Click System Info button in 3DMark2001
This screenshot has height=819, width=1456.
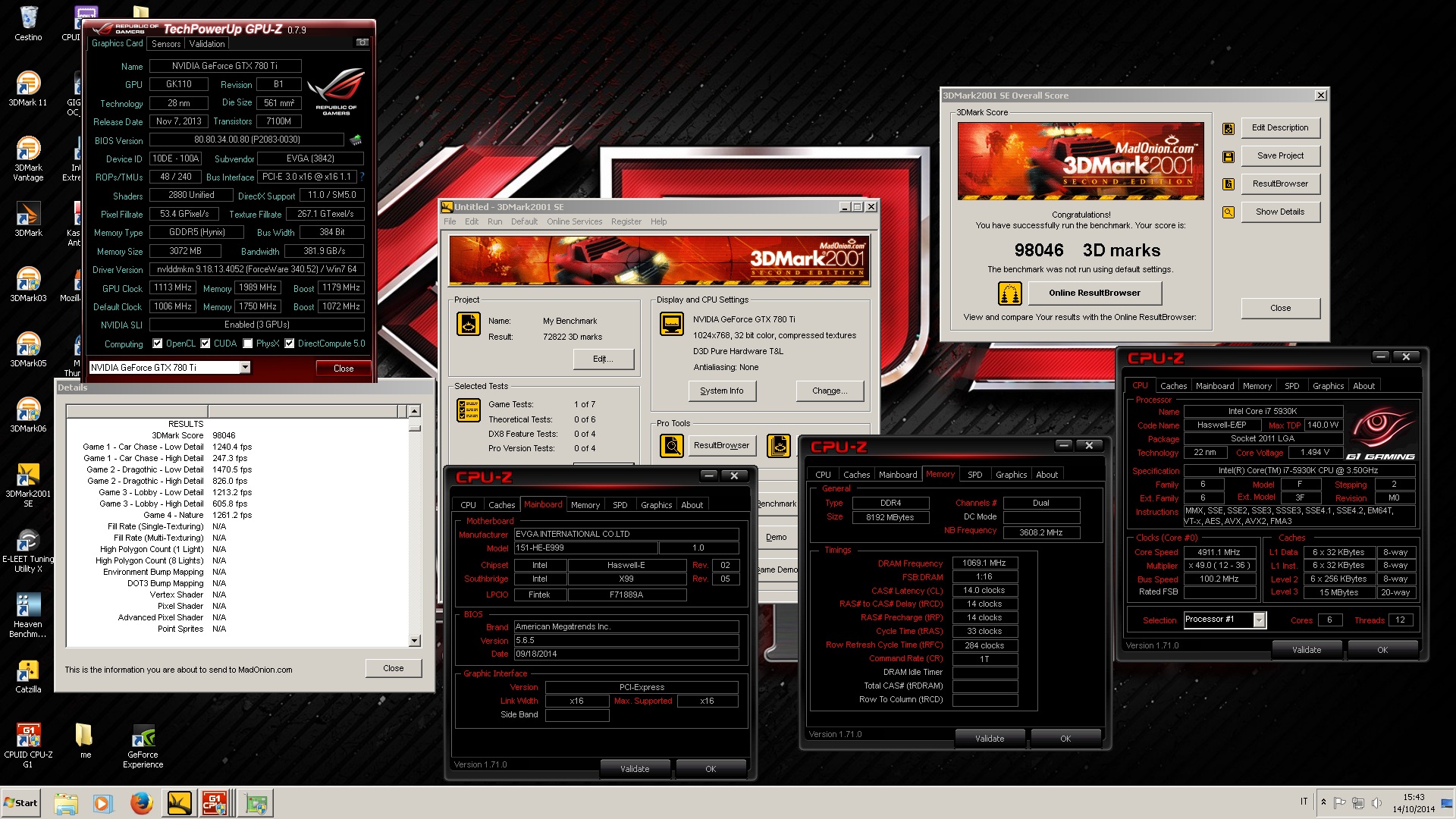tap(721, 391)
